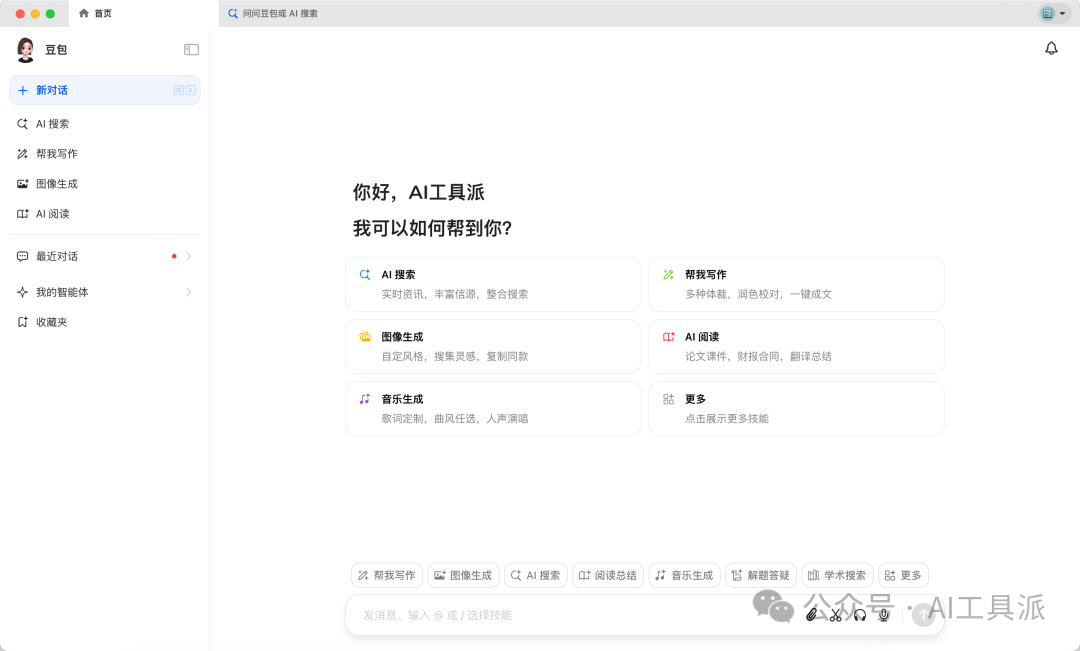The height and width of the screenshot is (651, 1080).
Task: Select the 音乐生成 skill chip
Action: click(685, 575)
